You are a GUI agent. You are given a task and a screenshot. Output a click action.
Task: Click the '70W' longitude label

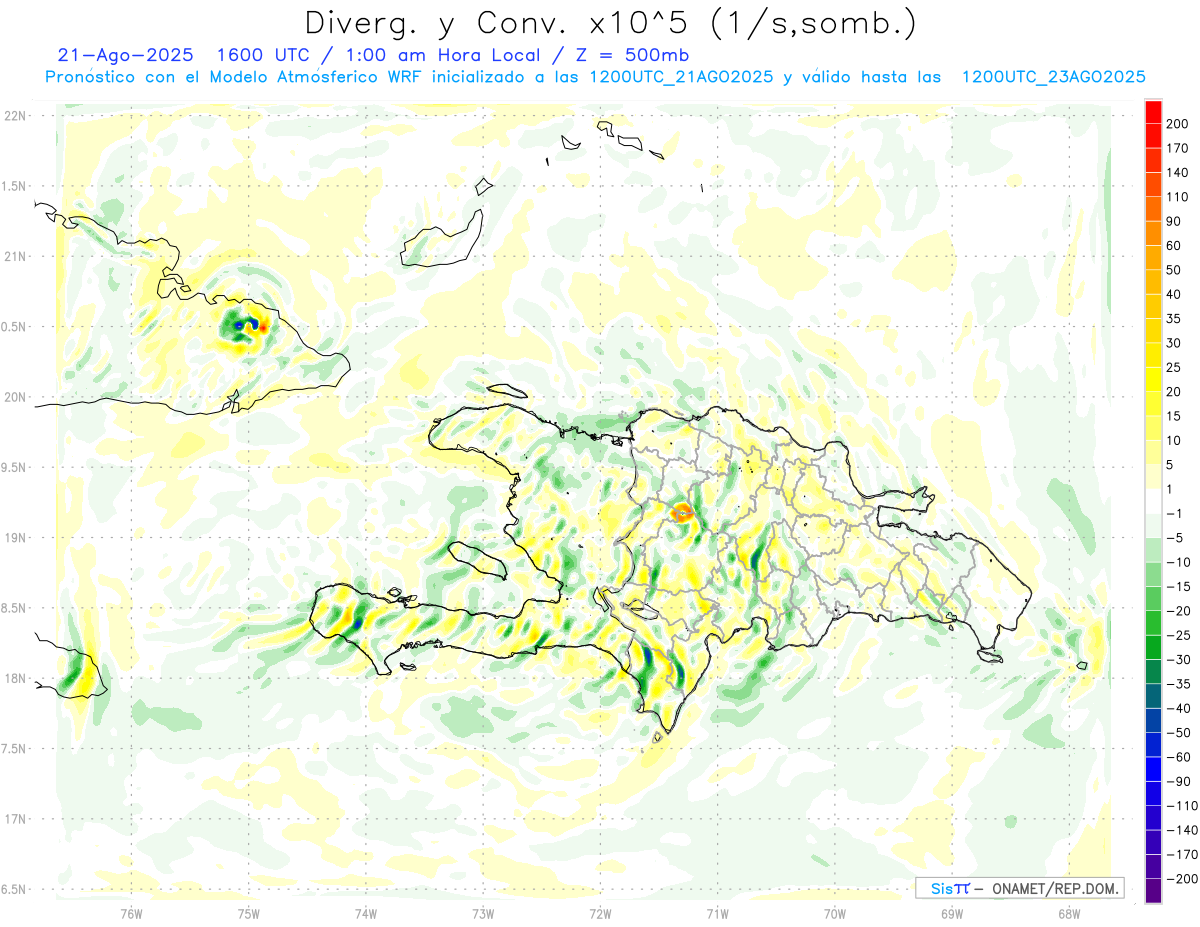pyautogui.click(x=835, y=913)
